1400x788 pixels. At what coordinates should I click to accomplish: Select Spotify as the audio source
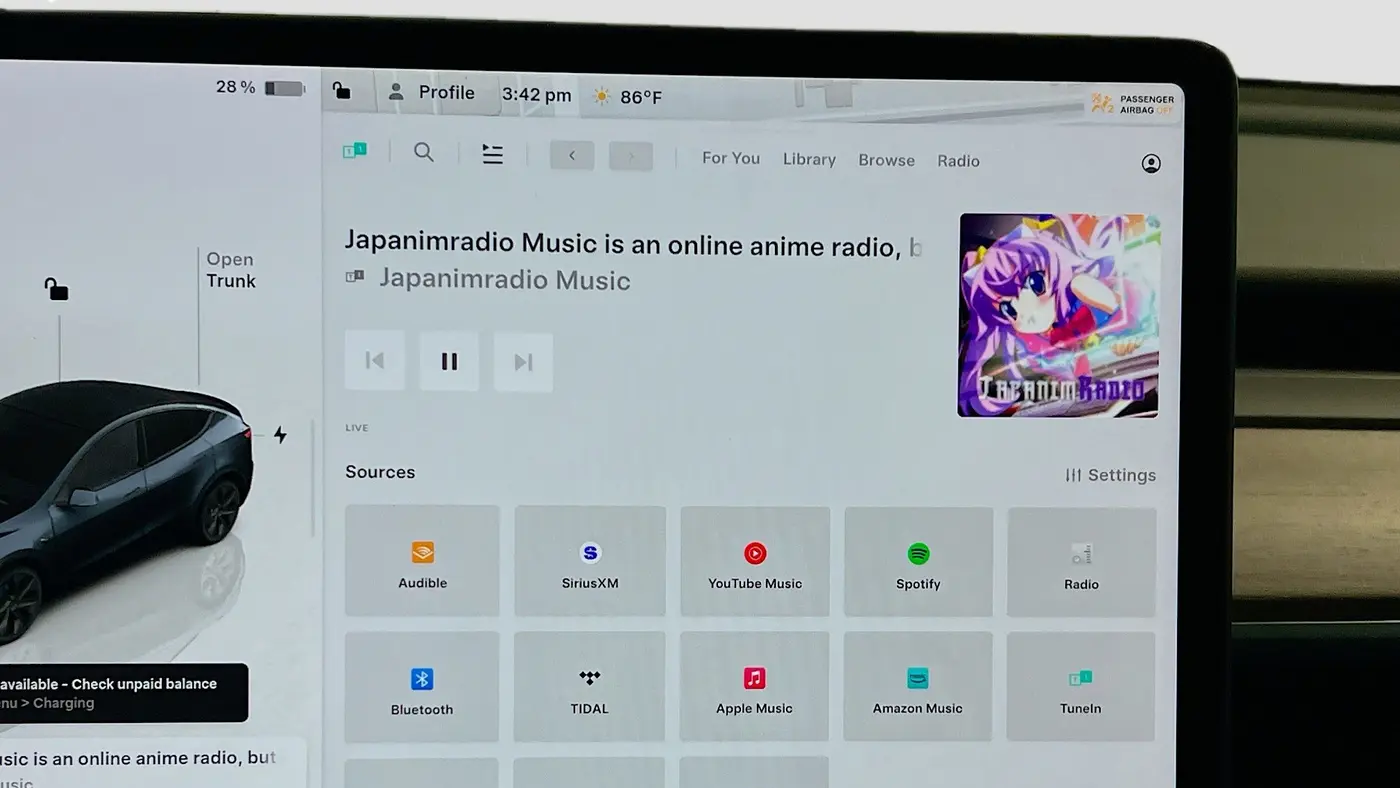(918, 562)
